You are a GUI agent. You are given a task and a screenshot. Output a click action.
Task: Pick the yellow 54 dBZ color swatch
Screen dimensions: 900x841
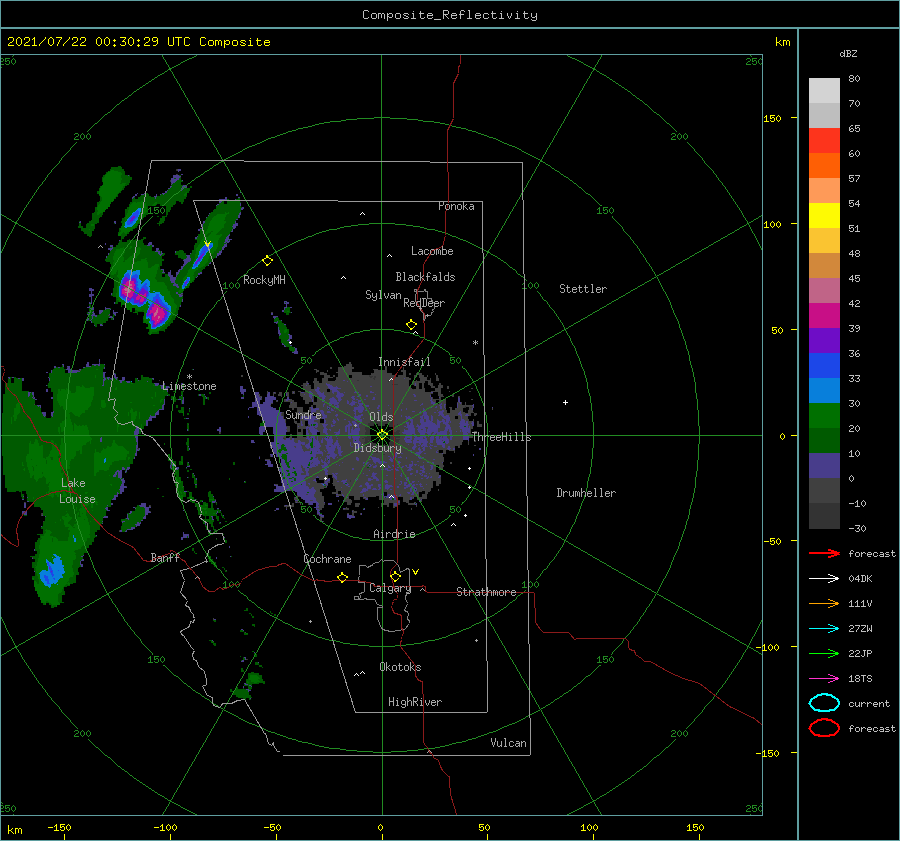(824, 215)
